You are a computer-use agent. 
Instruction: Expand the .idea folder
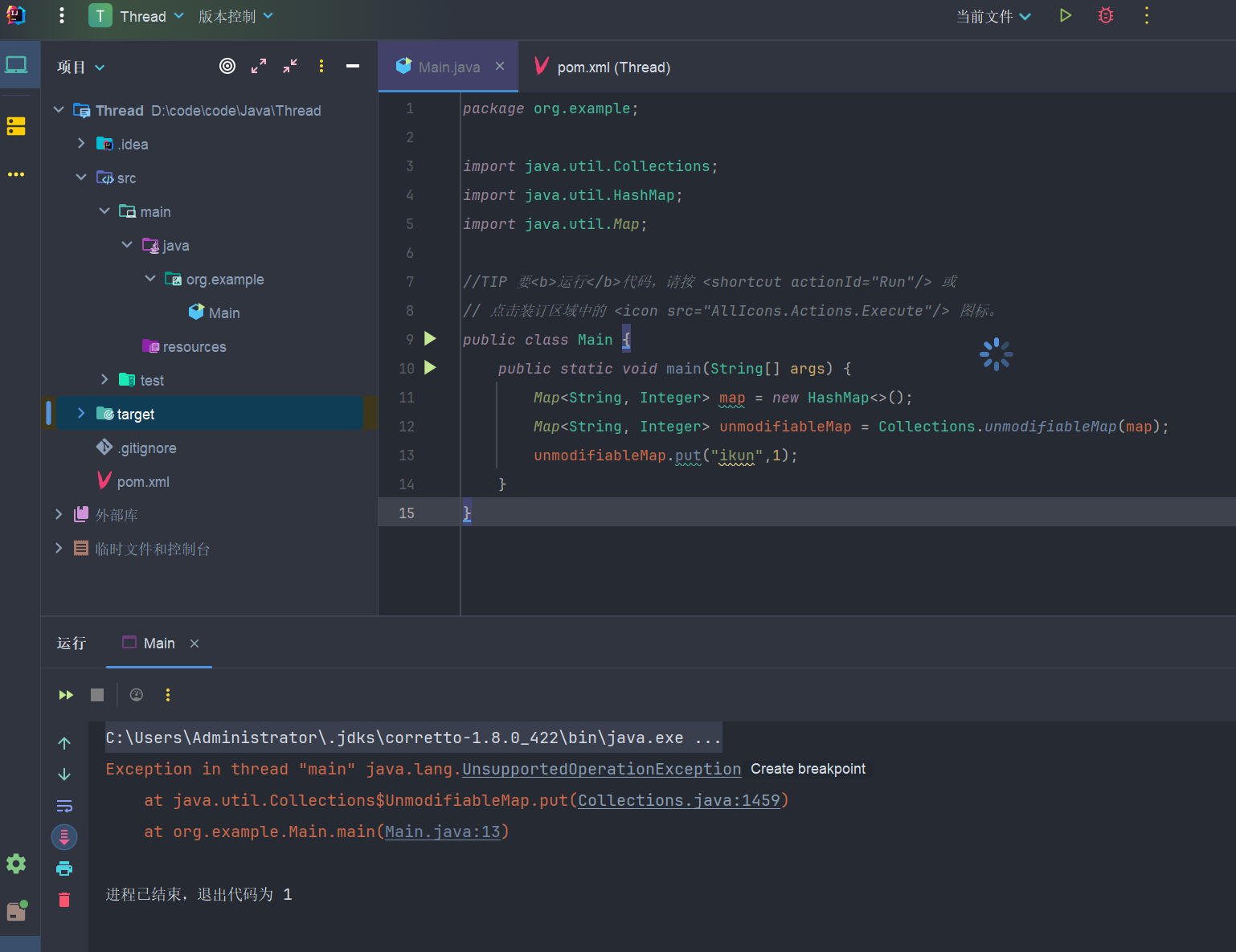click(81, 143)
